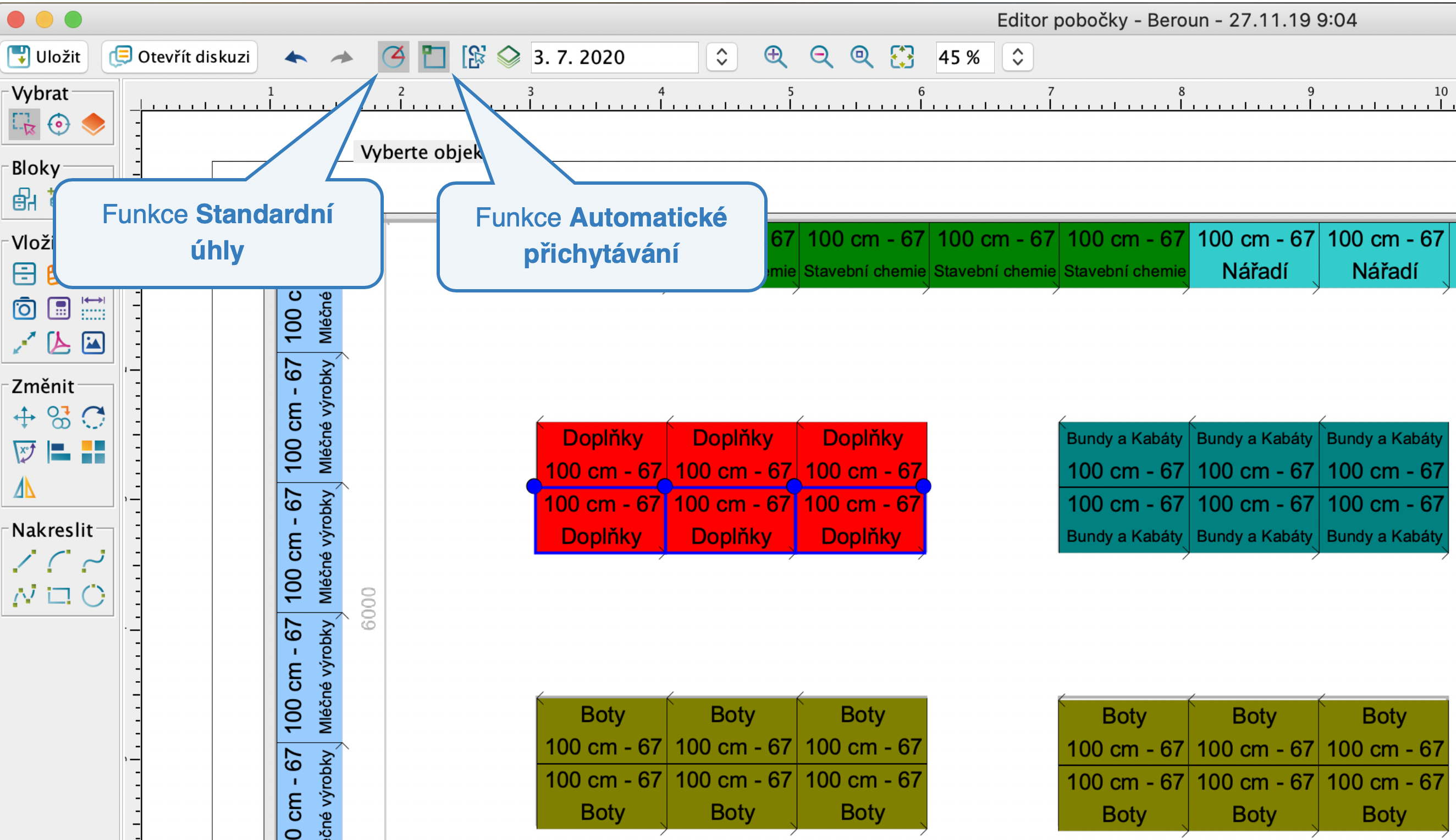Open discussion with Otevřít diskuzi button
This screenshot has height=840, width=1456.
(180, 57)
